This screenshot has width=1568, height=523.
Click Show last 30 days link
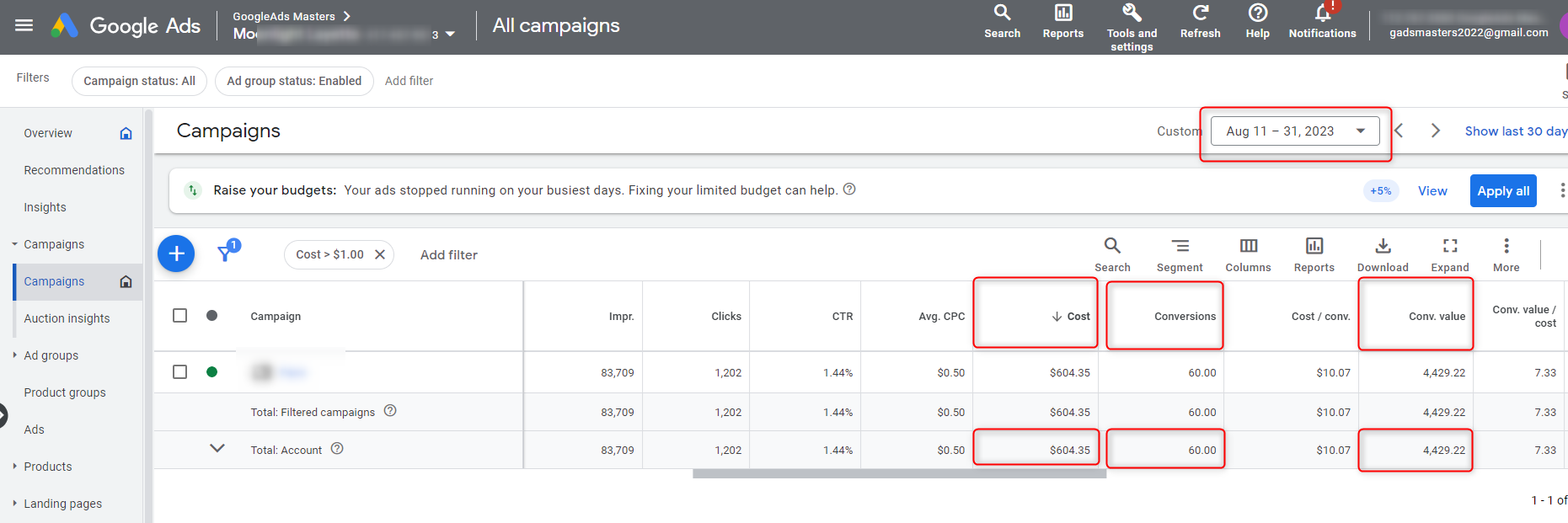click(1516, 131)
